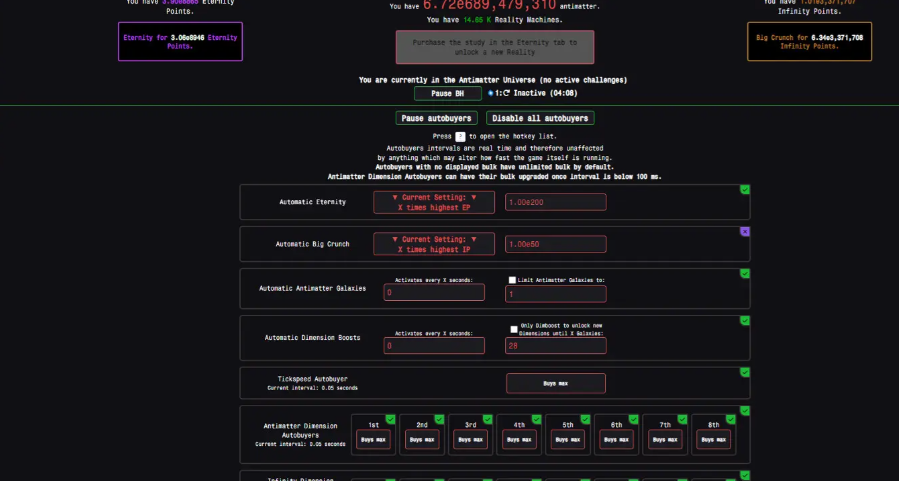Click the Inactive (04:08) black hole status

(545, 93)
